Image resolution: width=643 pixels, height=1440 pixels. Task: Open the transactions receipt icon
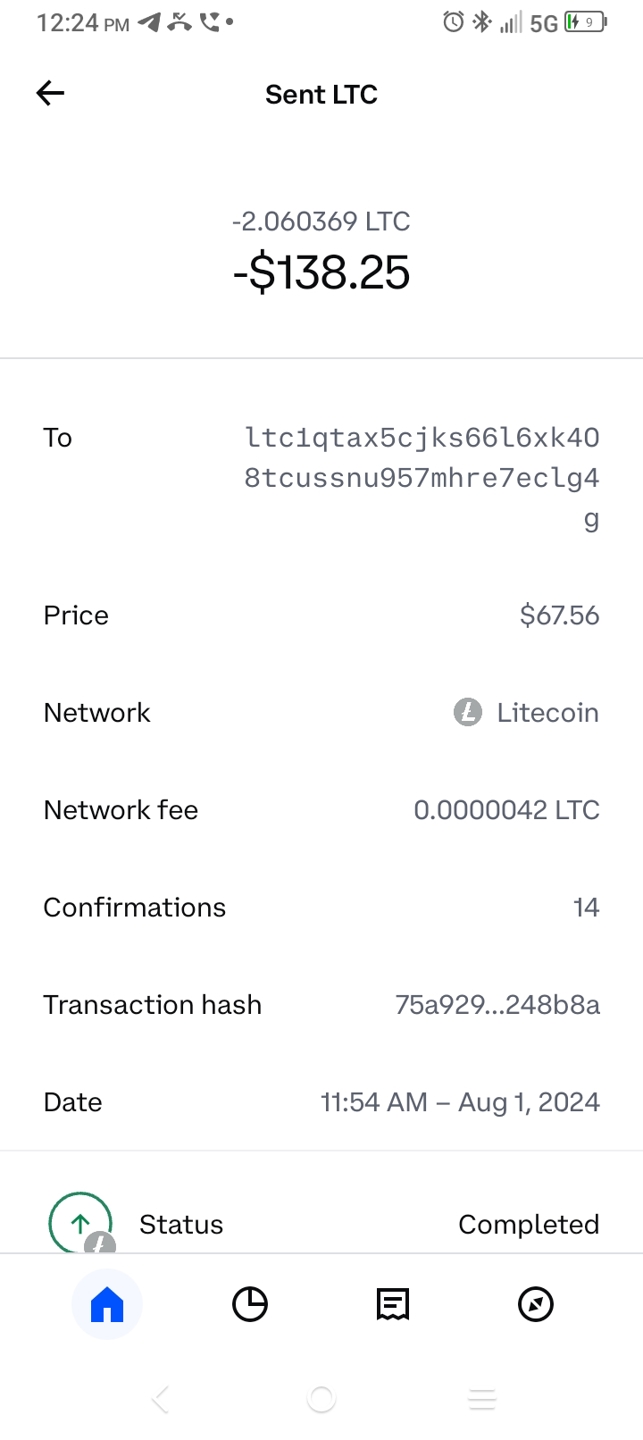(393, 1304)
